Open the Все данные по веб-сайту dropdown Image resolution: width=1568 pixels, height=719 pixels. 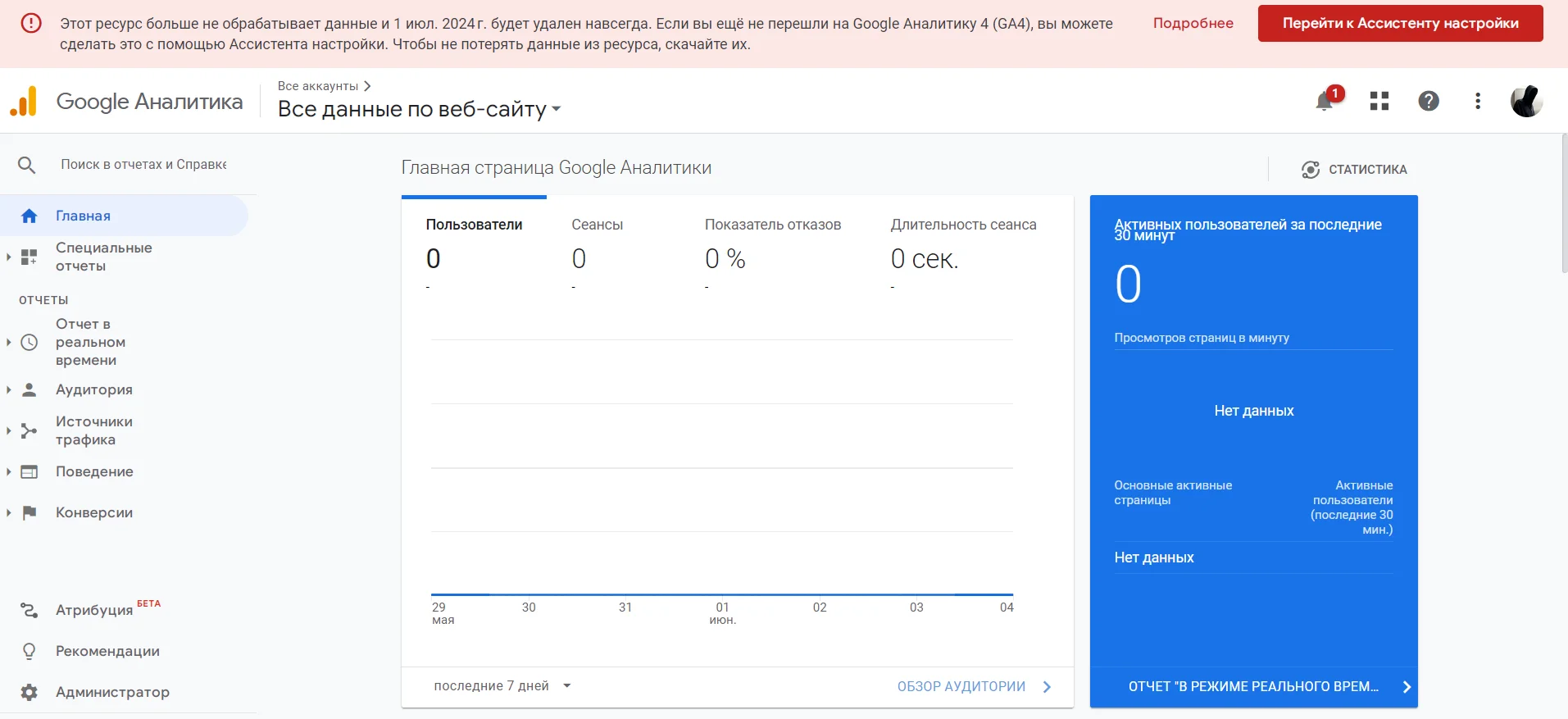419,109
